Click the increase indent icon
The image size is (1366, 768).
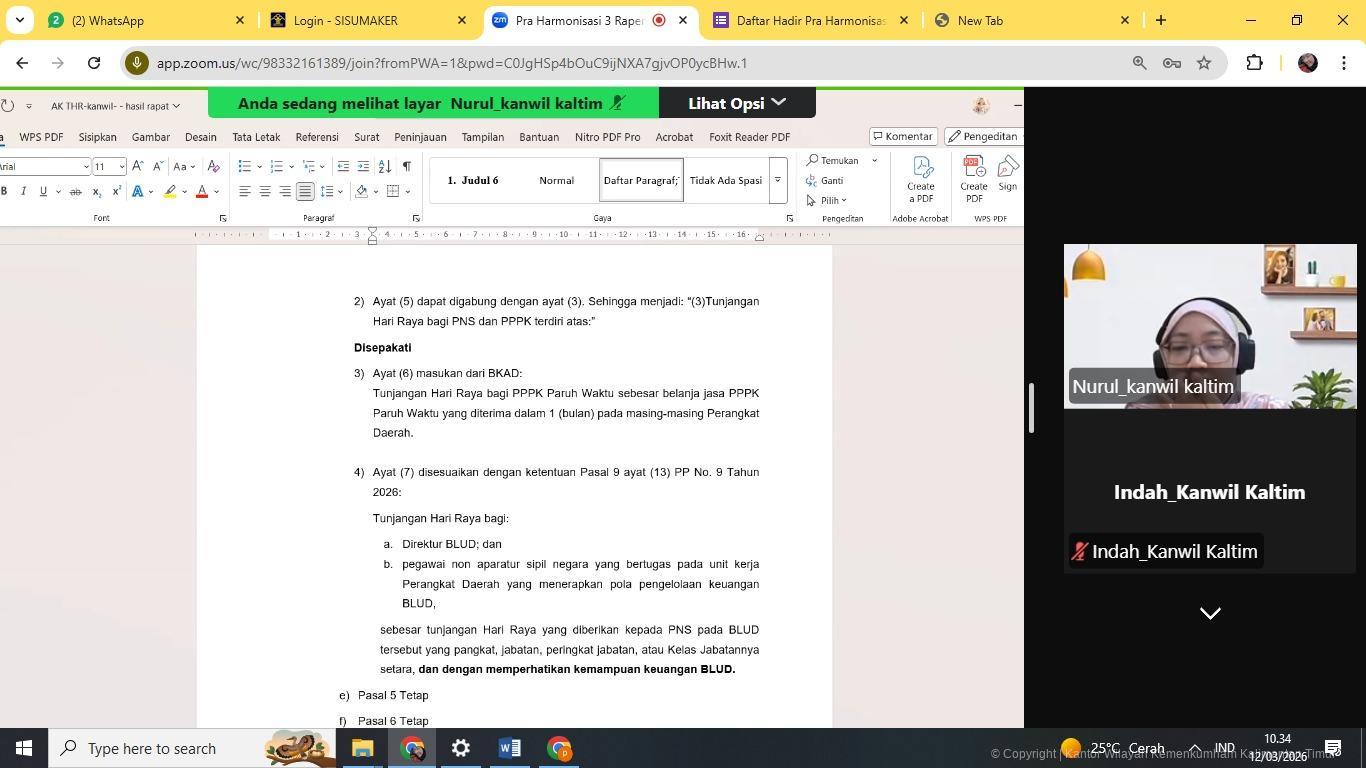(x=363, y=166)
